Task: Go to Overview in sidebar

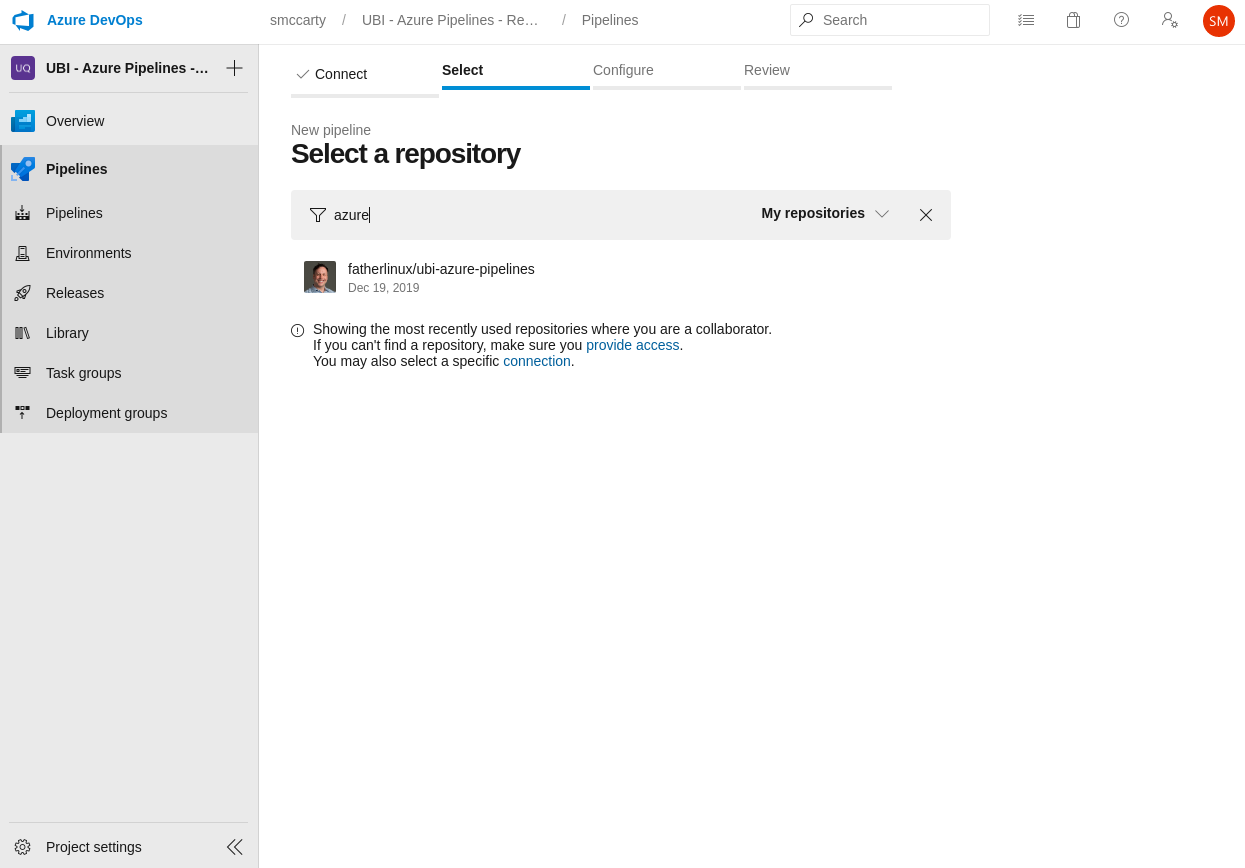Action: (x=75, y=121)
